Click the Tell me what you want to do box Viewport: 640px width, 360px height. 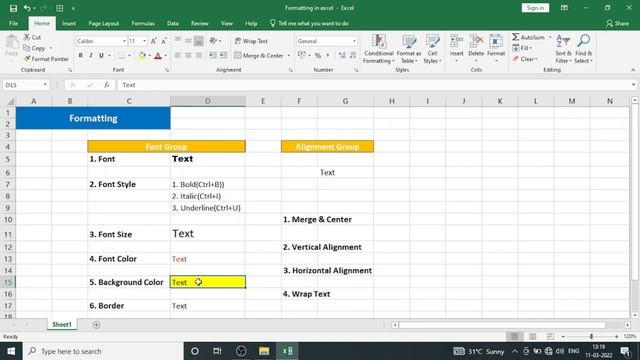(309, 24)
